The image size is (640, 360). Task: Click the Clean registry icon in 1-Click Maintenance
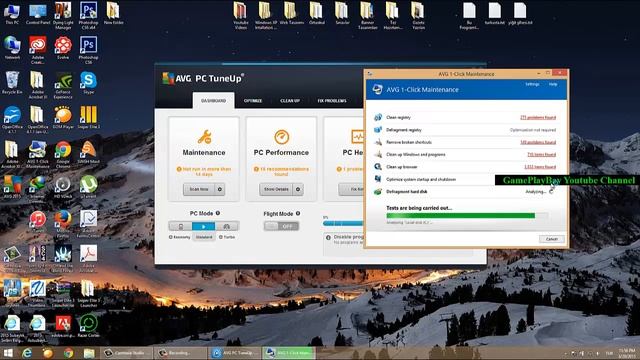[378, 118]
